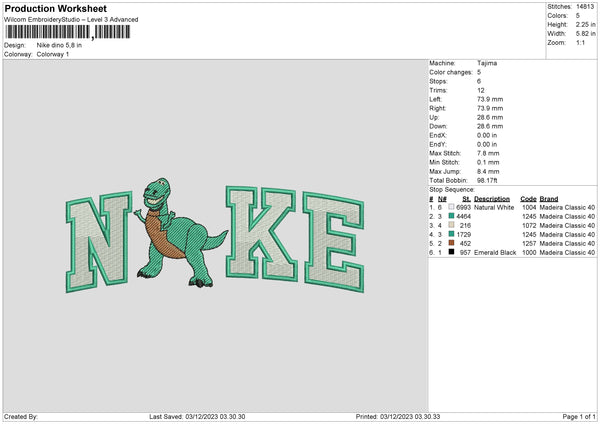This screenshot has width=600, height=424.
Task: Click the Height value 2.25 in
Action: pos(585,24)
